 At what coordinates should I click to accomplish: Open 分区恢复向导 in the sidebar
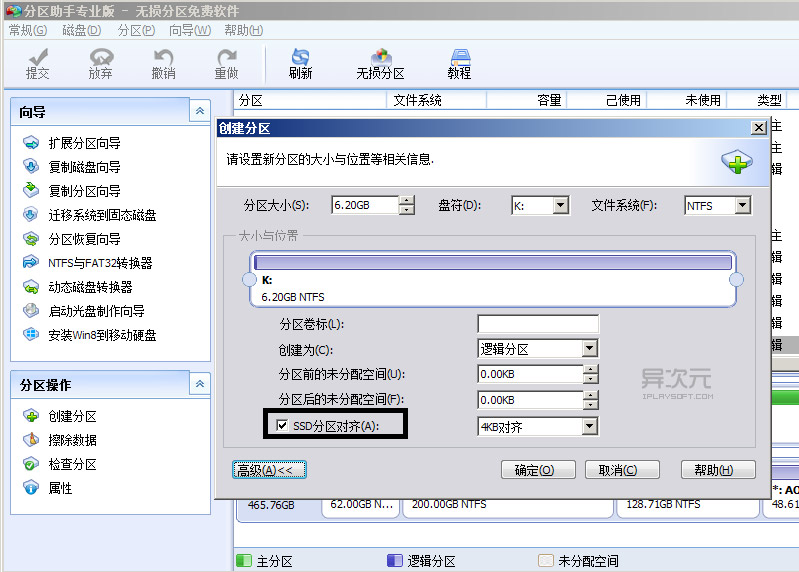pyautogui.click(x=71, y=238)
